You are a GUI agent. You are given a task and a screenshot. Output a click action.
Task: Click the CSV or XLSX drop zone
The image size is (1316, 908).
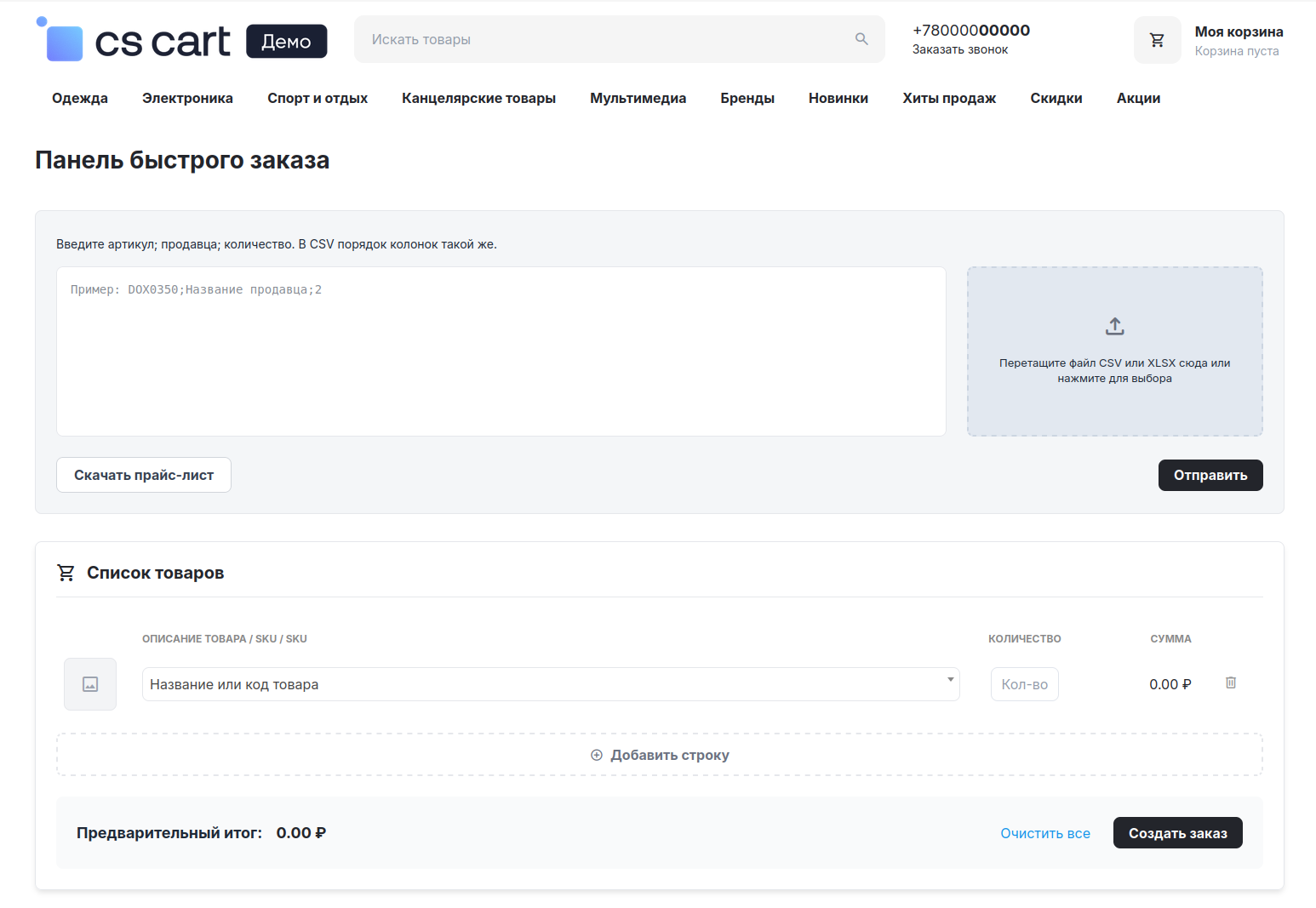tap(1115, 351)
